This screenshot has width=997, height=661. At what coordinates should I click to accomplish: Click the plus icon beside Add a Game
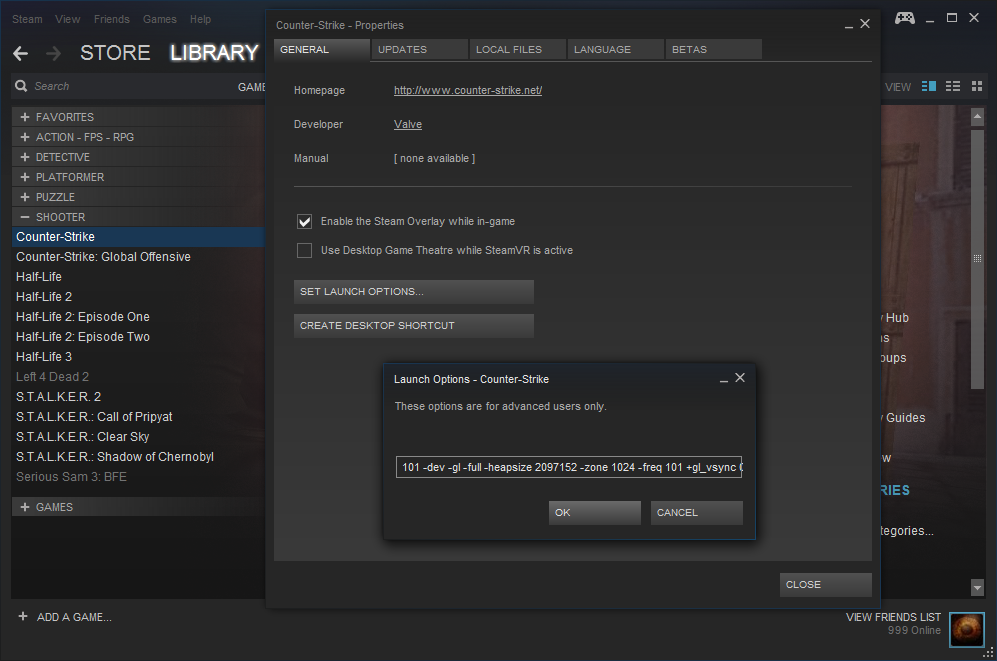[23, 616]
